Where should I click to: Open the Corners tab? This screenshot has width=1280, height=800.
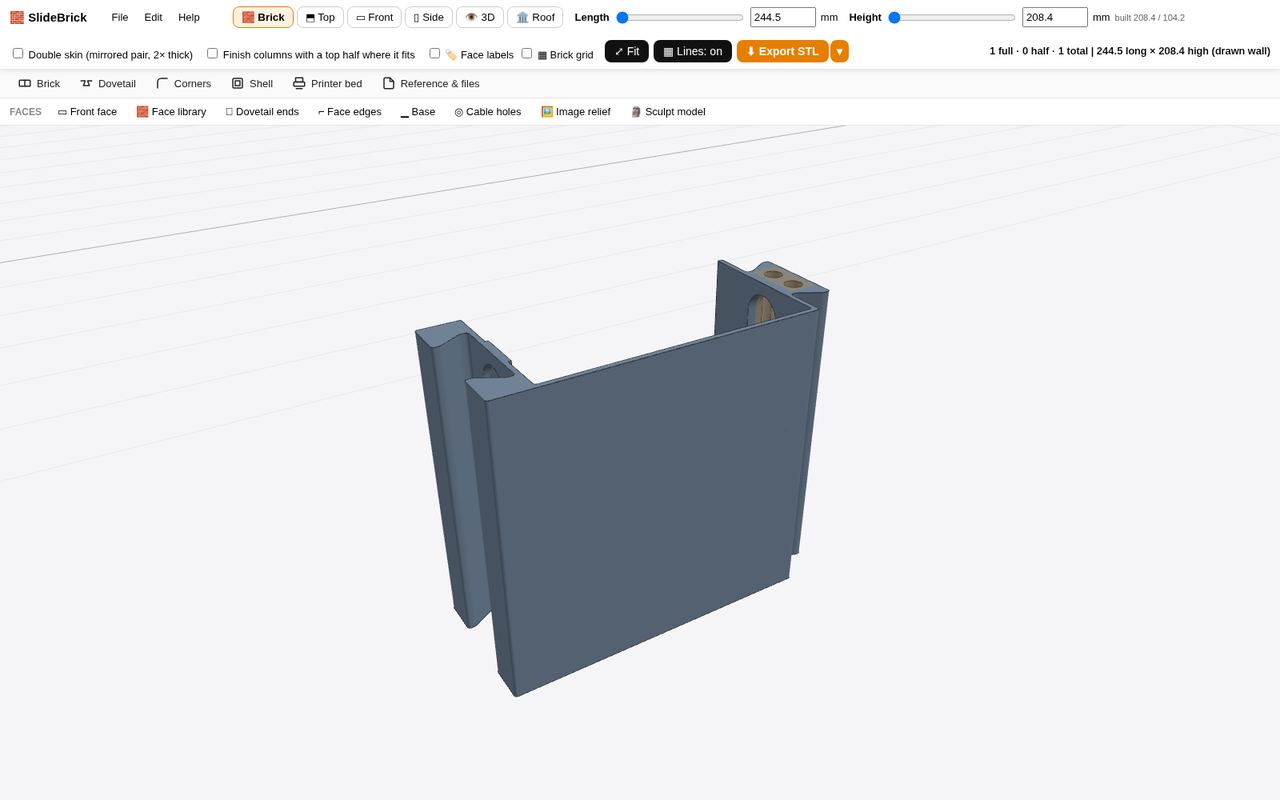[x=183, y=83]
